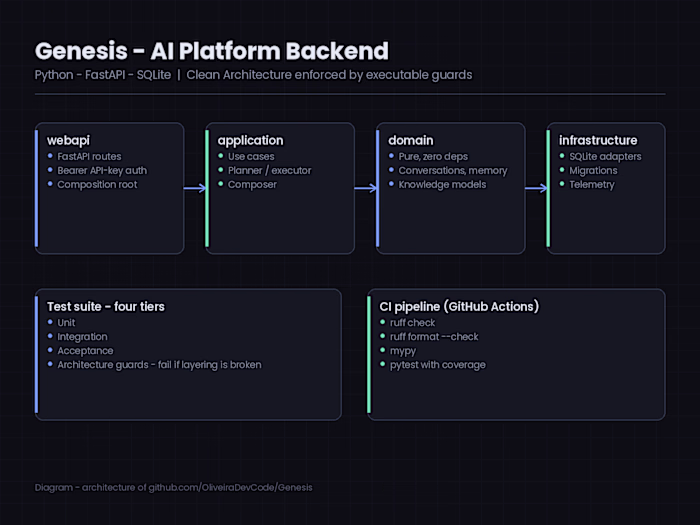700x525 pixels.
Task: Click the 'CI pipeline (GitHub Actions)' heading
Action: [459, 307]
